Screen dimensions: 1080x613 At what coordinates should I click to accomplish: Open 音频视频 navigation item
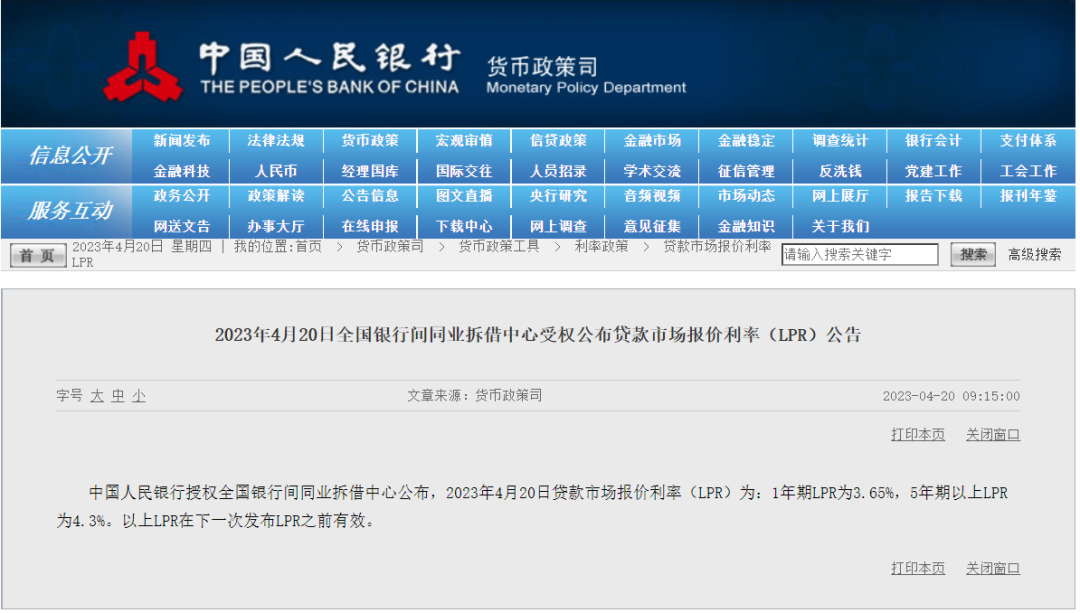(x=652, y=196)
